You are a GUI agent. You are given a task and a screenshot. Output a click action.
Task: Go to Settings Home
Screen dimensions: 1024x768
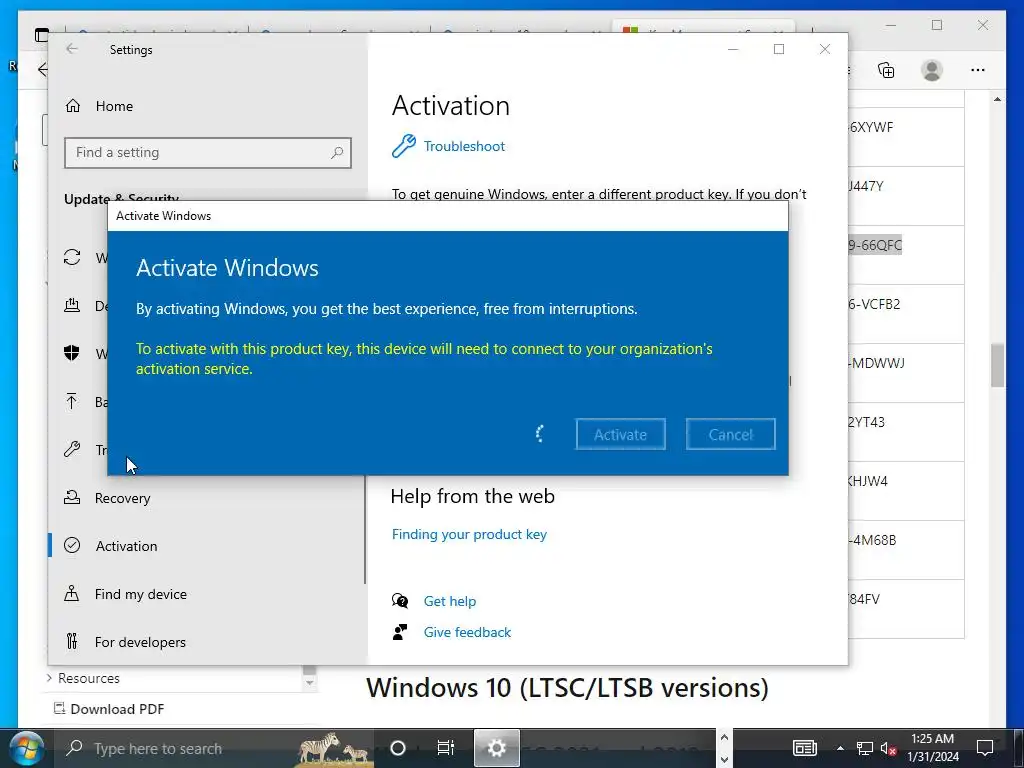click(x=114, y=106)
